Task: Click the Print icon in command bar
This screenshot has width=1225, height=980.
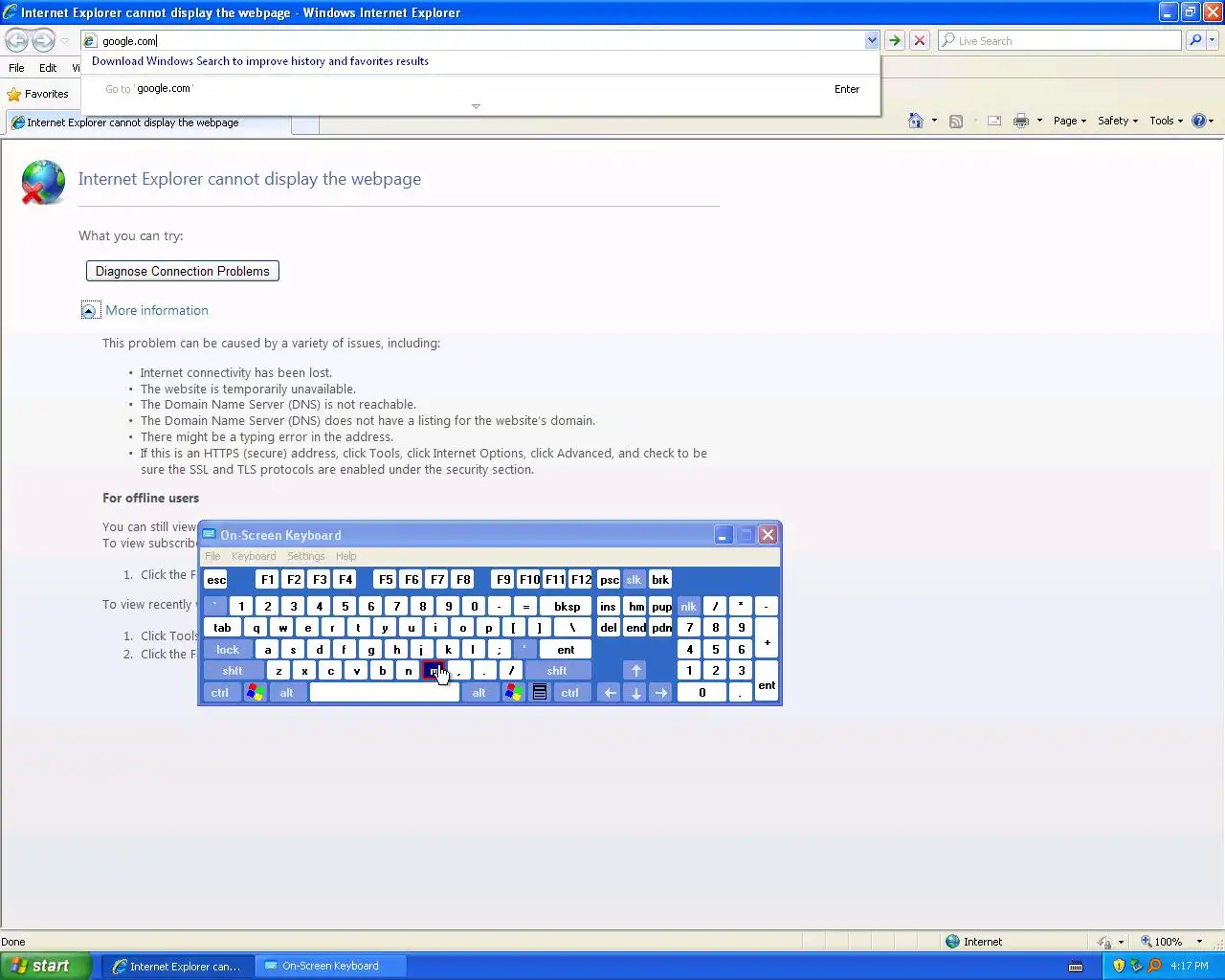Action: (1021, 121)
